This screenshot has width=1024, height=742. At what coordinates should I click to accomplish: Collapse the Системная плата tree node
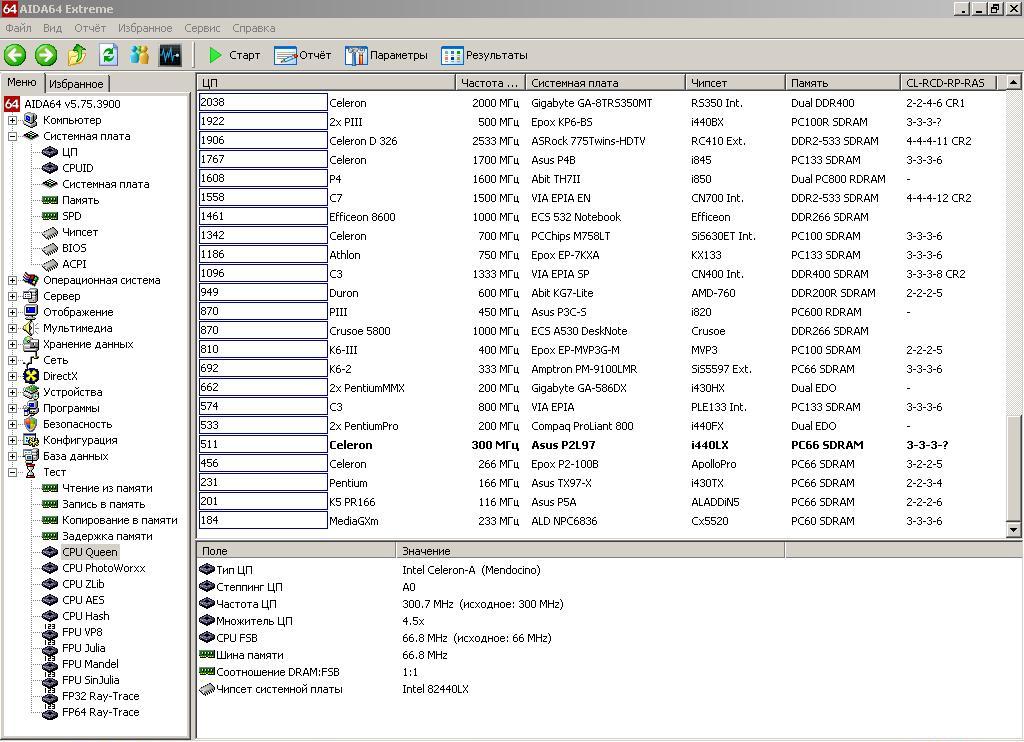[x=12, y=137]
